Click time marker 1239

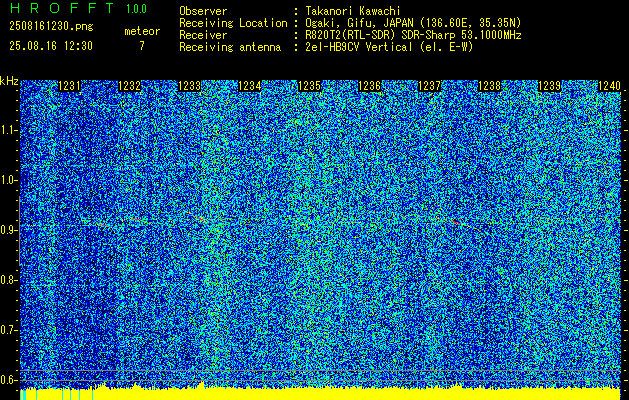coord(550,86)
